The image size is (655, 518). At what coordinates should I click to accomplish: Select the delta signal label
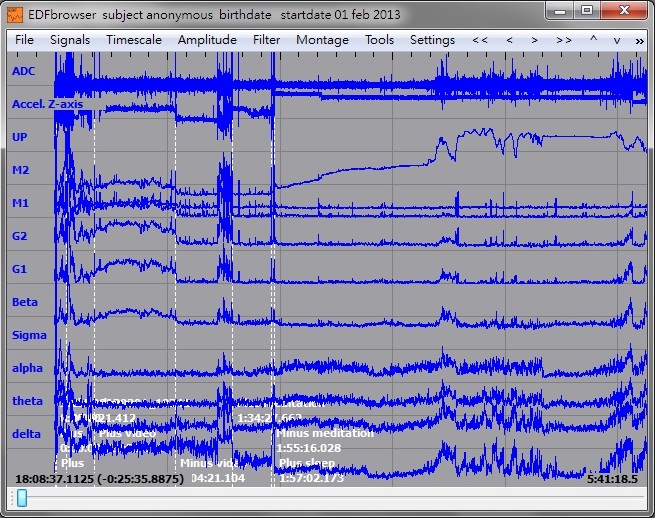[26, 434]
